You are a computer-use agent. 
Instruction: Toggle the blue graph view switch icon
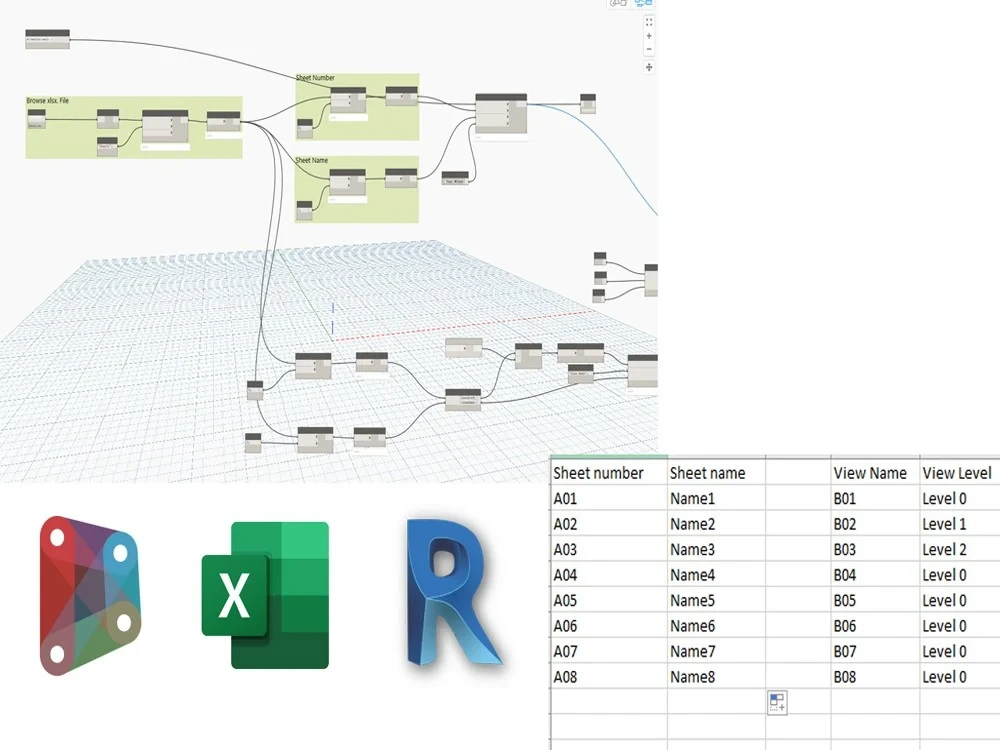[x=643, y=4]
